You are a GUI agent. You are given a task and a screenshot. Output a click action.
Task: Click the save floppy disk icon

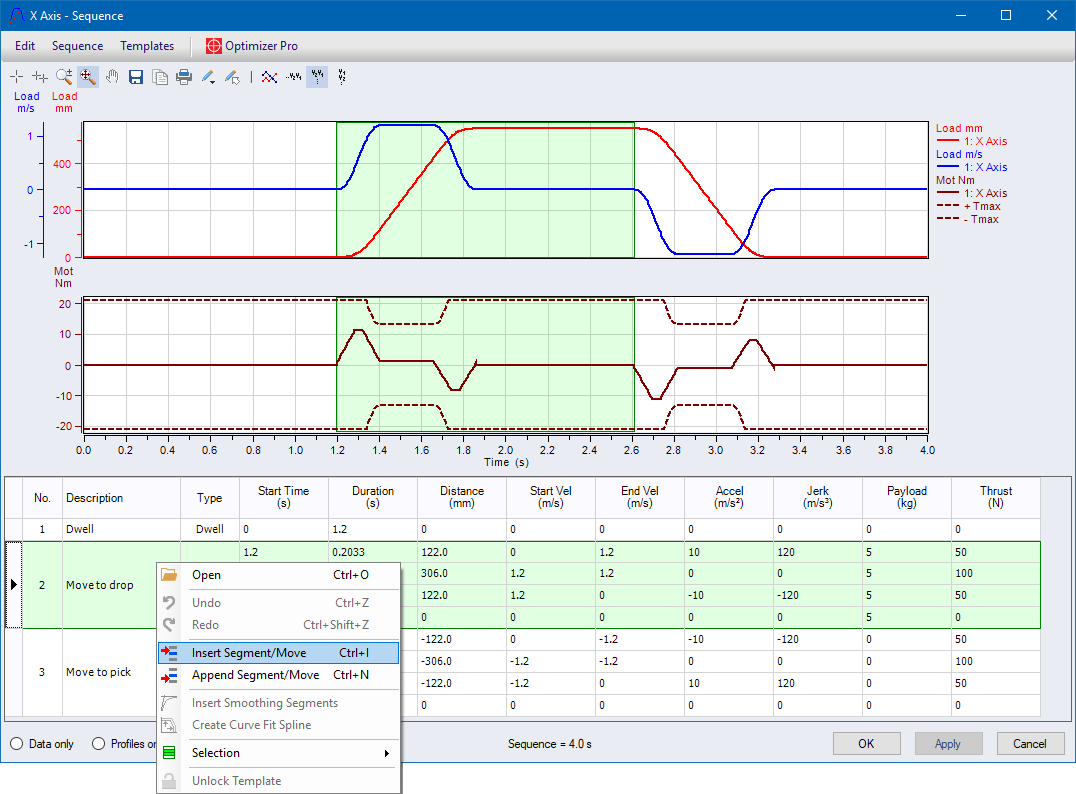(136, 76)
